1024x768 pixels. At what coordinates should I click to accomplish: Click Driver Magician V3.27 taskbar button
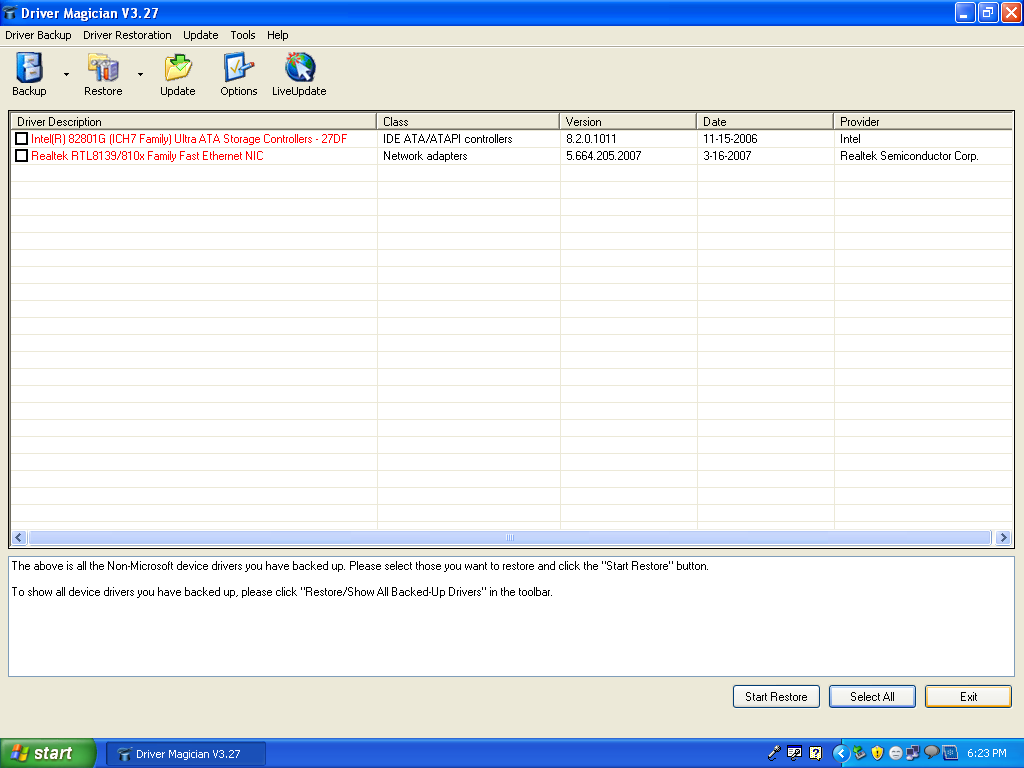186,754
